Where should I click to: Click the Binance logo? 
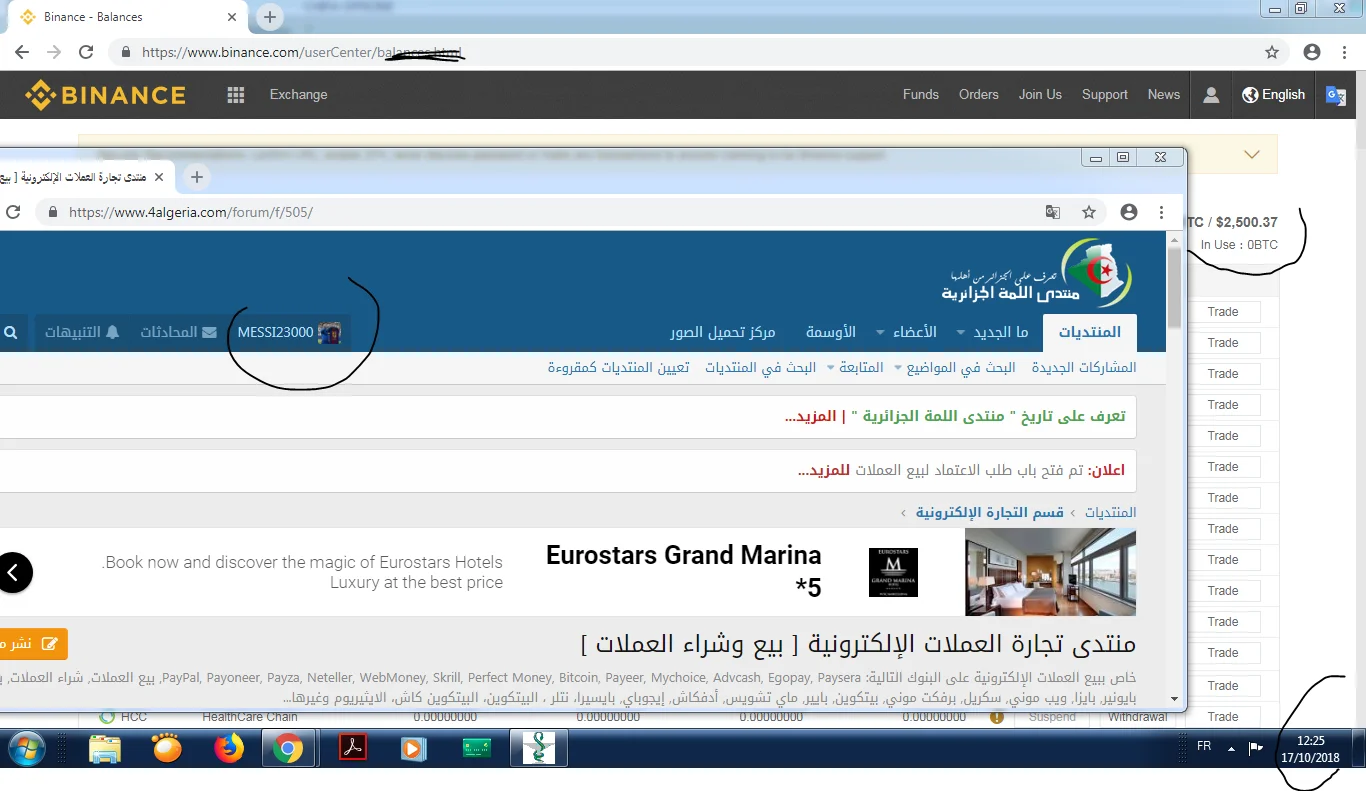(106, 95)
